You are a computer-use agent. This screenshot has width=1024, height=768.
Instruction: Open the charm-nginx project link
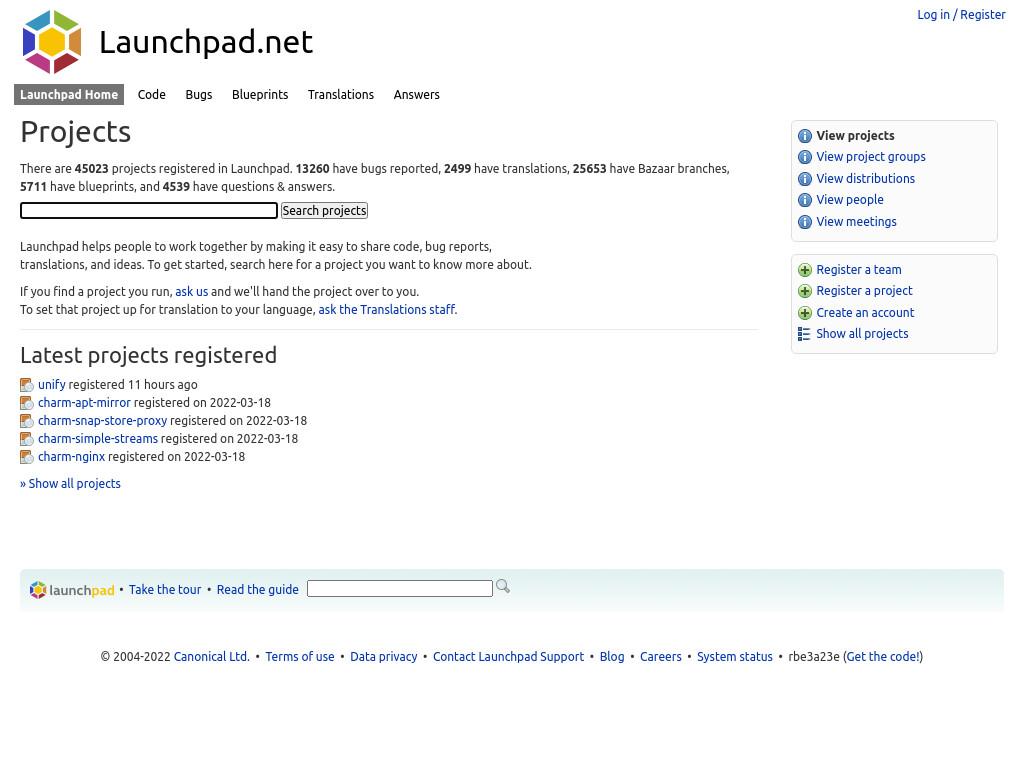pos(71,456)
